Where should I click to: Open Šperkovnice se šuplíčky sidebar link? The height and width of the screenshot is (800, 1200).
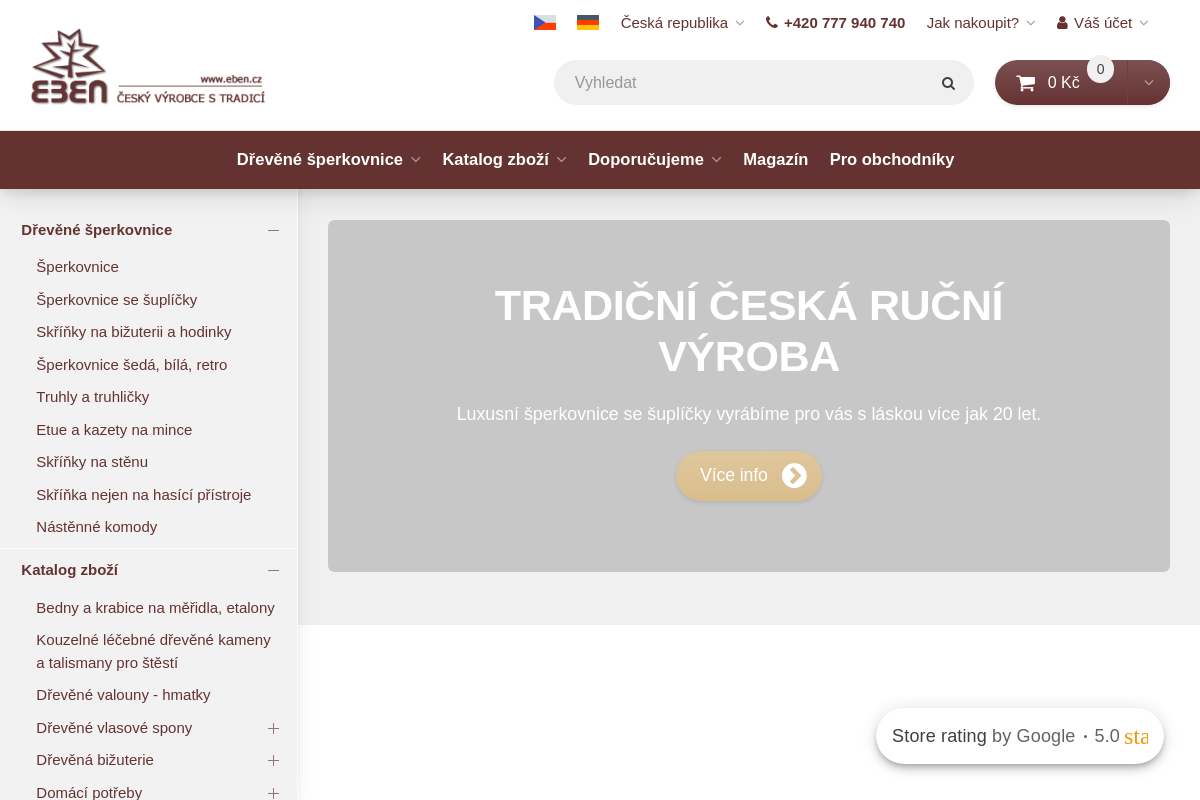(x=116, y=299)
